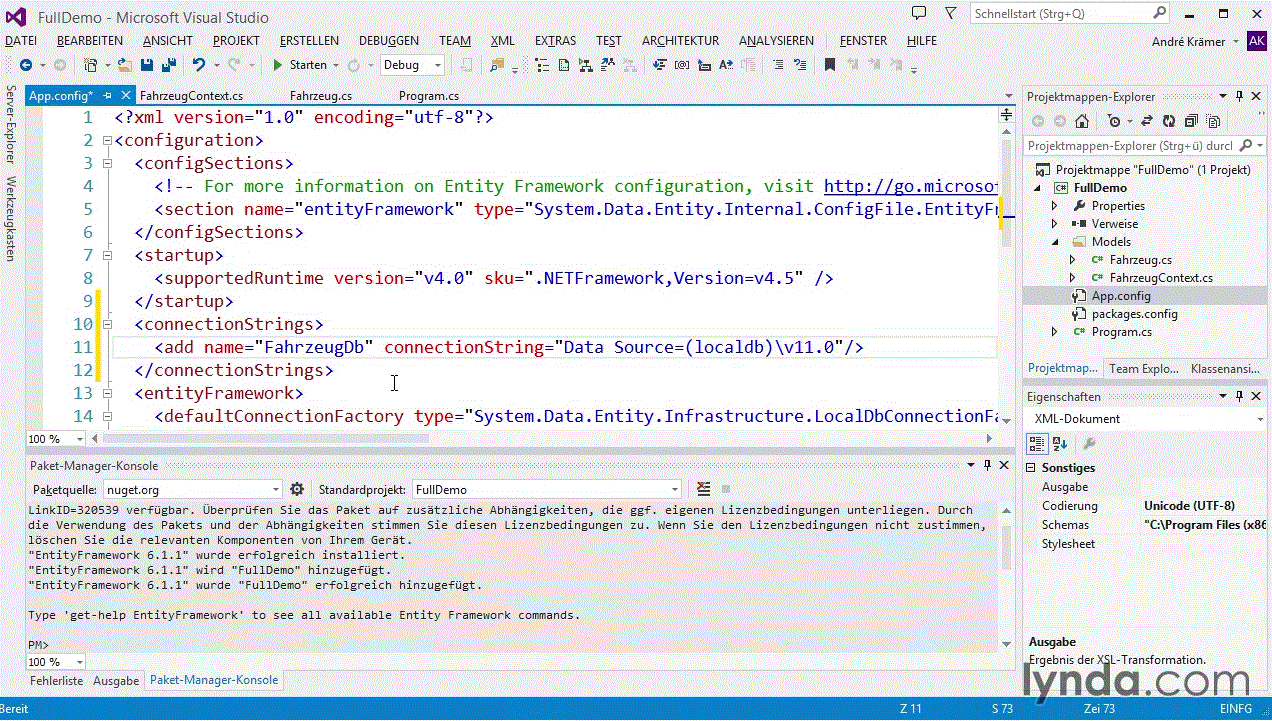Open the PROJEKT menu

[236, 41]
